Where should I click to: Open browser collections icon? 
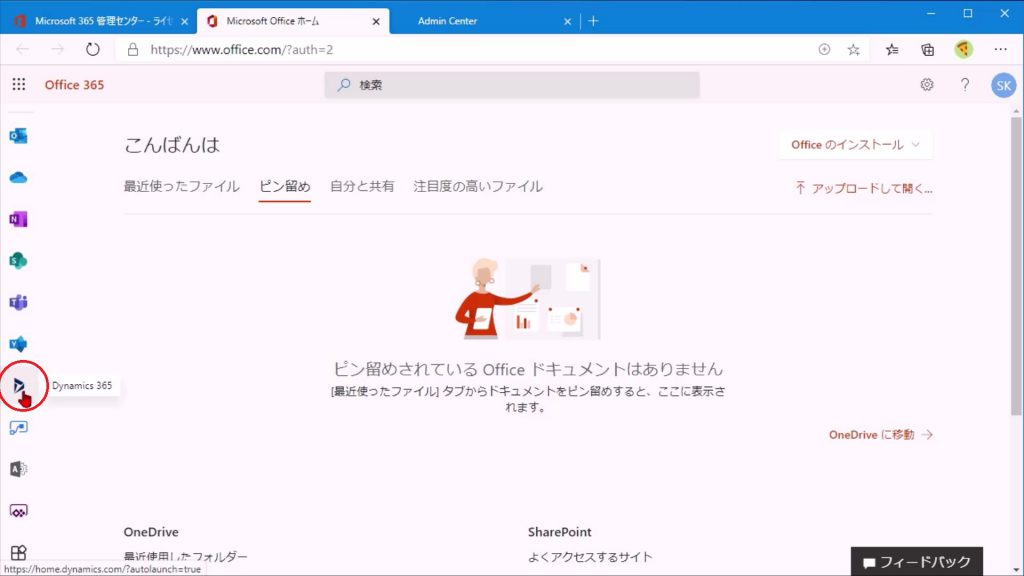point(927,50)
